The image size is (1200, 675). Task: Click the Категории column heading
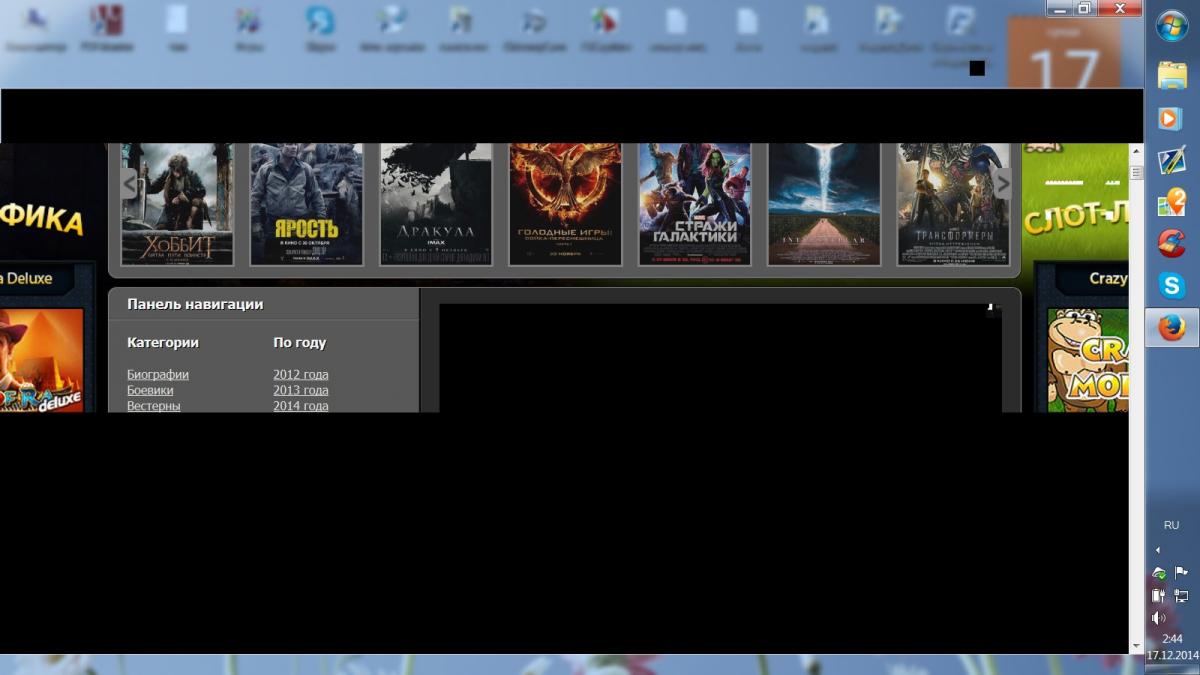pyautogui.click(x=163, y=342)
